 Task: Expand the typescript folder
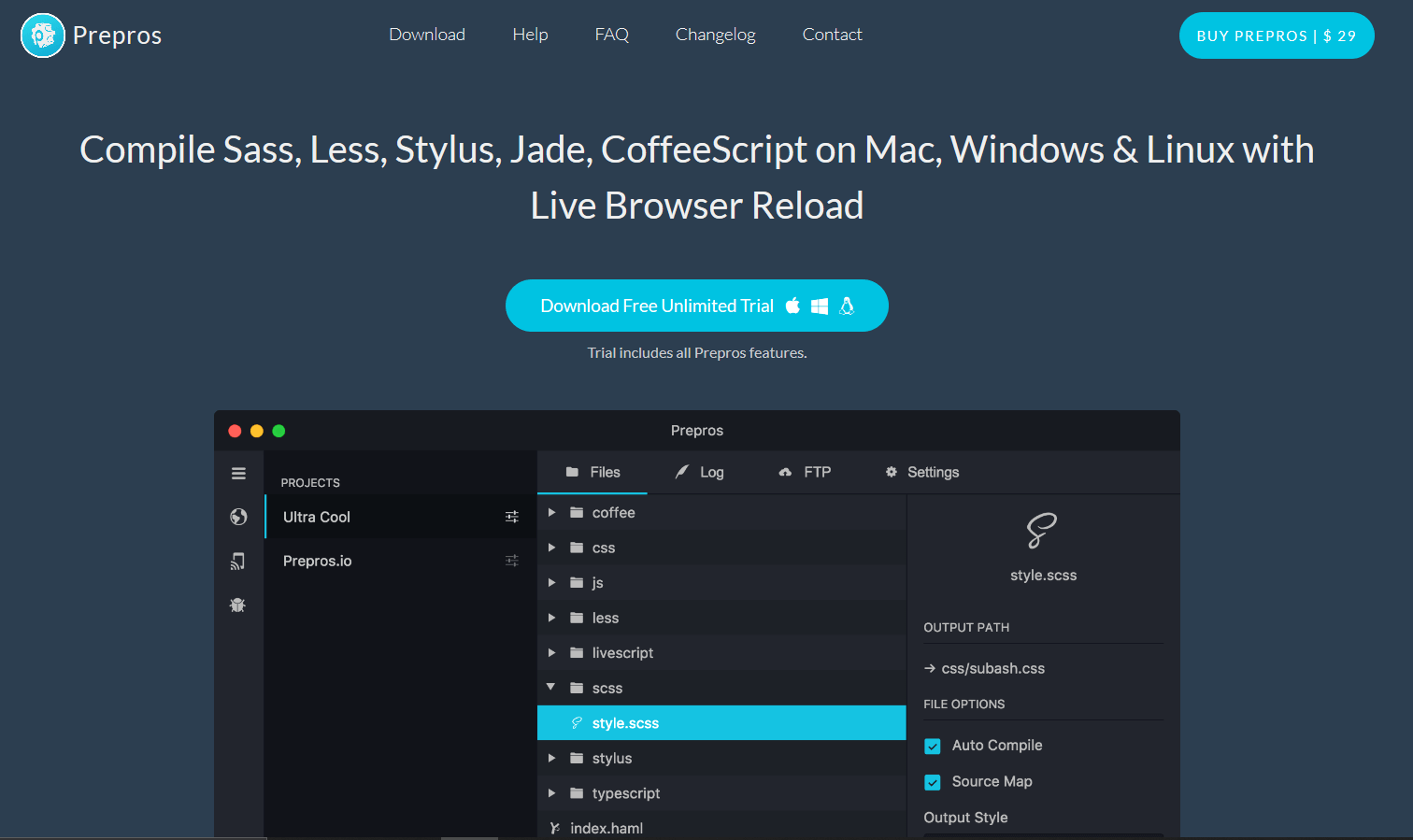tap(552, 793)
